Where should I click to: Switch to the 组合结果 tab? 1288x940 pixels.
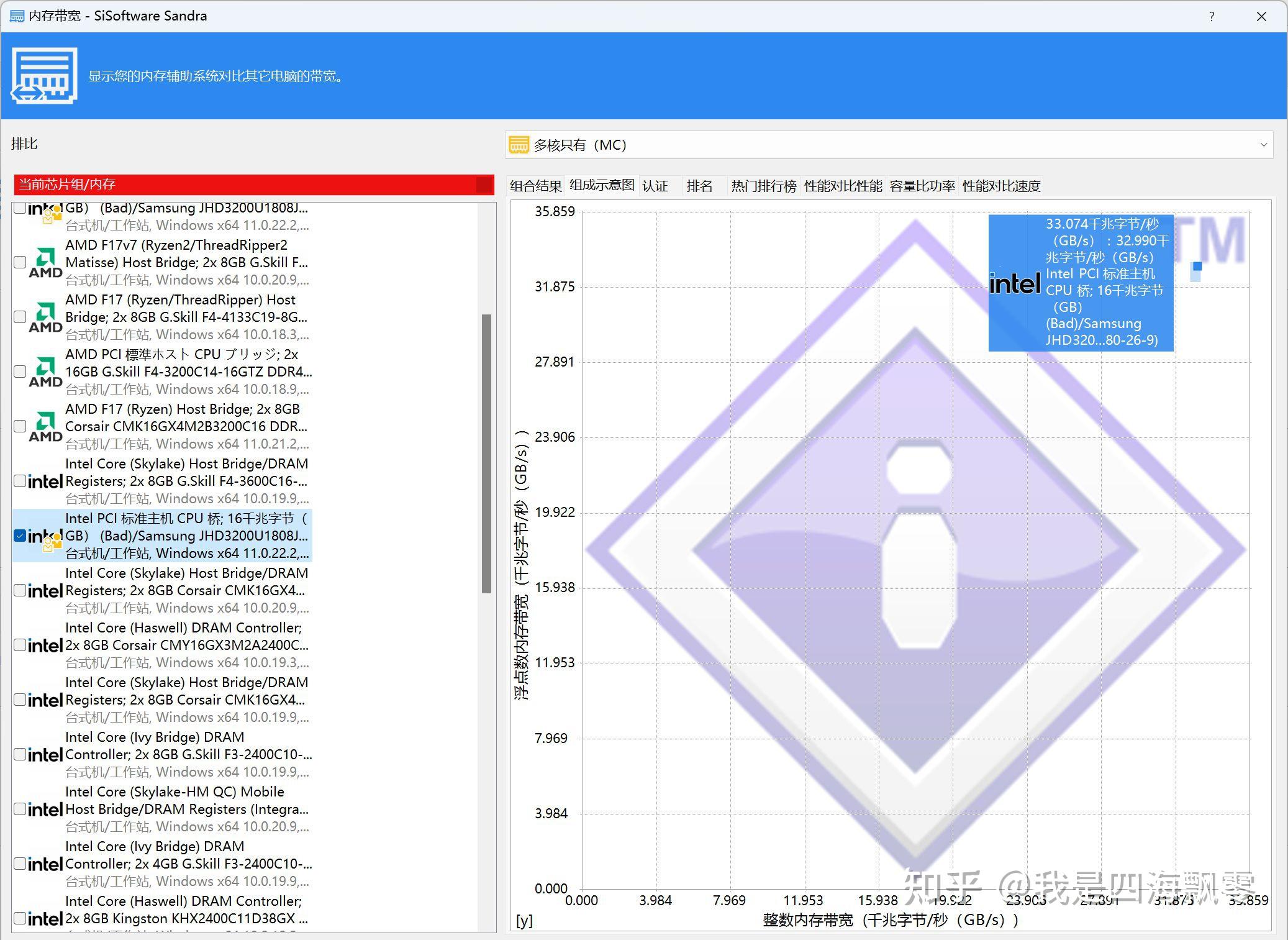tap(535, 186)
